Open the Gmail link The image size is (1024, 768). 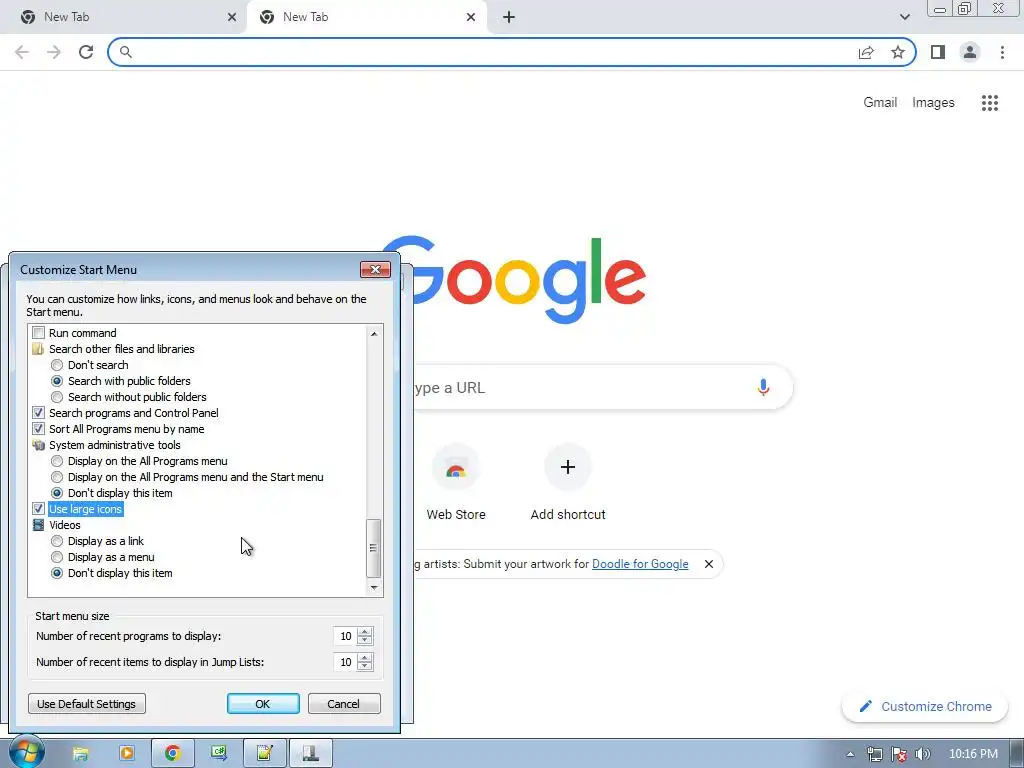[880, 103]
